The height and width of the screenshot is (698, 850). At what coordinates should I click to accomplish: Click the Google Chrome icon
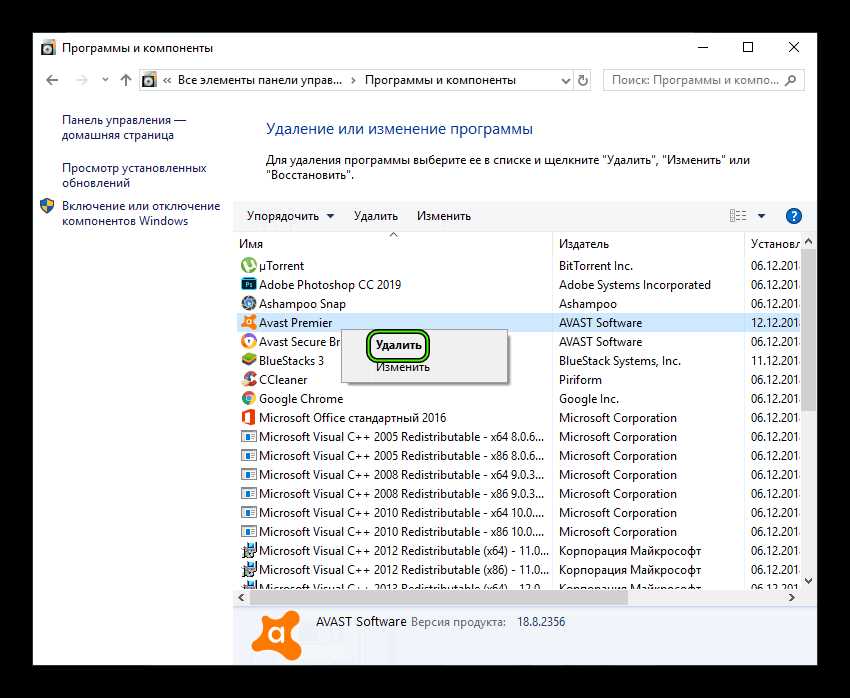click(x=248, y=398)
